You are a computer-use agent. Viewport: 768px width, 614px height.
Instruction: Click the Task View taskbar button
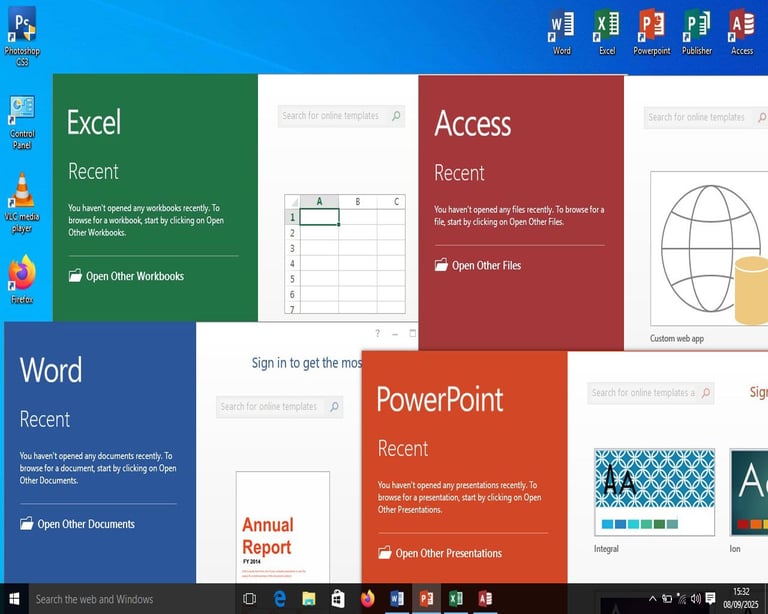250,598
